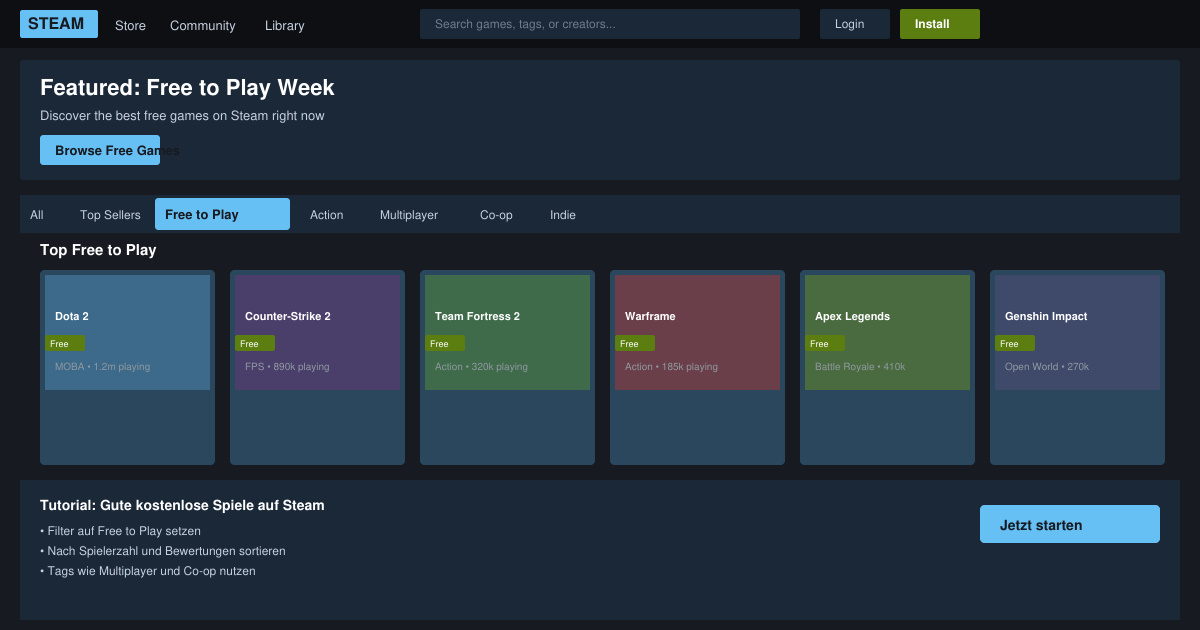Switch to the Action tab
The width and height of the screenshot is (1200, 630).
click(327, 215)
